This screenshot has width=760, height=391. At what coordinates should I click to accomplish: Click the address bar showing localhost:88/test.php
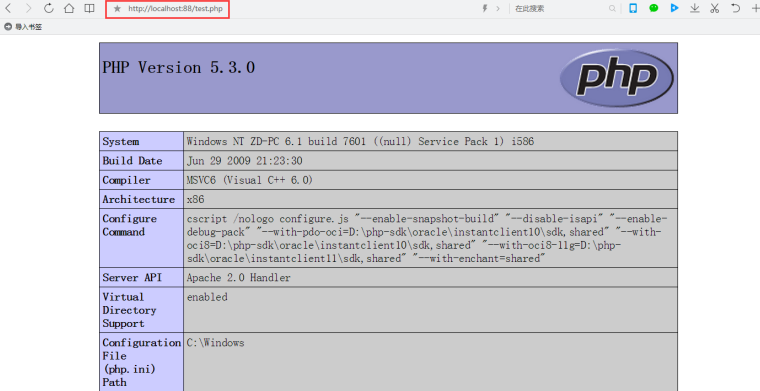point(175,9)
